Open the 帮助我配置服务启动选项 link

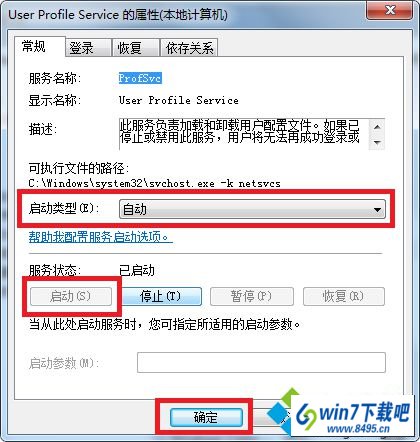[x=100, y=237]
